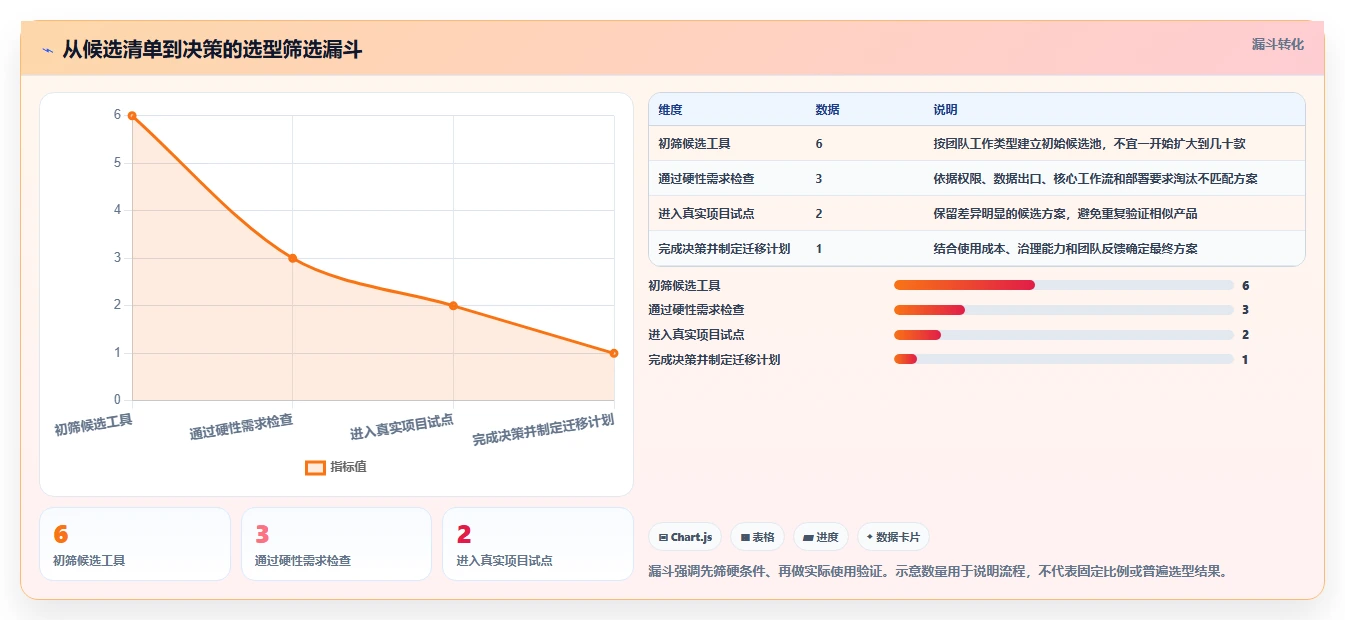Viewport: 1345px width, 620px height.
Task: Click the chart data point at value 3
Action: [x=292, y=258]
